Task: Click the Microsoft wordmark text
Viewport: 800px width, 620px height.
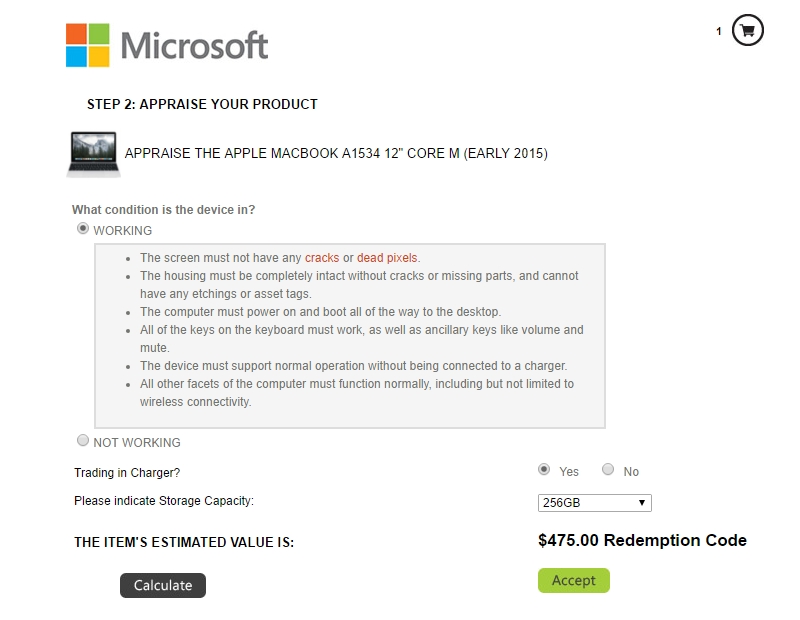Action: (x=194, y=45)
